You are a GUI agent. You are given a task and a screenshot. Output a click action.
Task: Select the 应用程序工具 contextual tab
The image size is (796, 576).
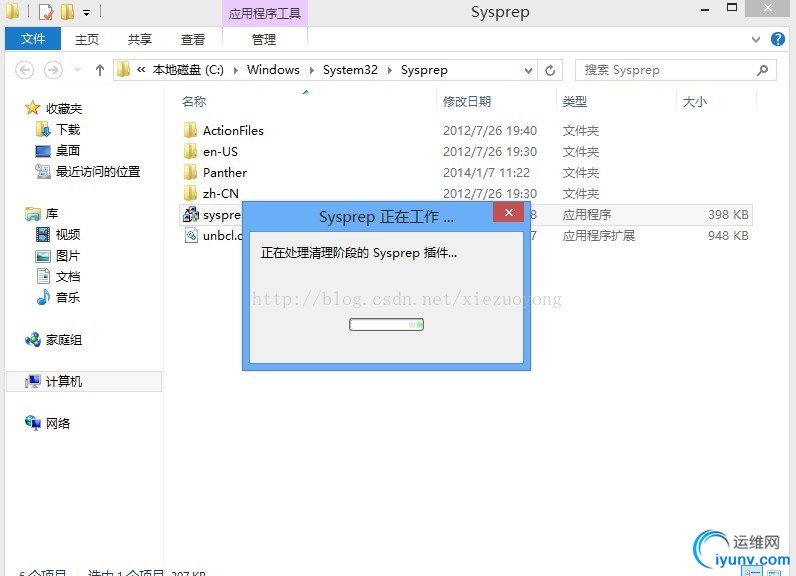tap(264, 13)
